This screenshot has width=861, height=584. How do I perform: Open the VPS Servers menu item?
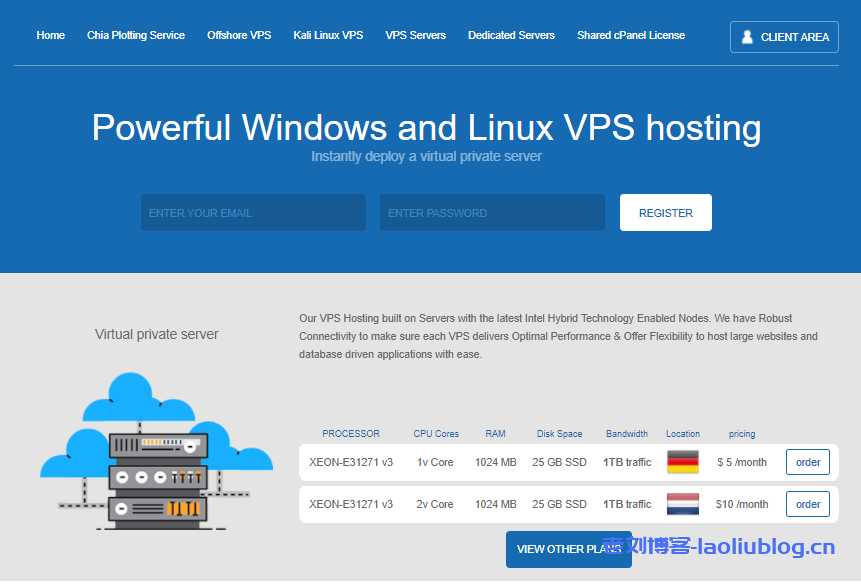[415, 35]
